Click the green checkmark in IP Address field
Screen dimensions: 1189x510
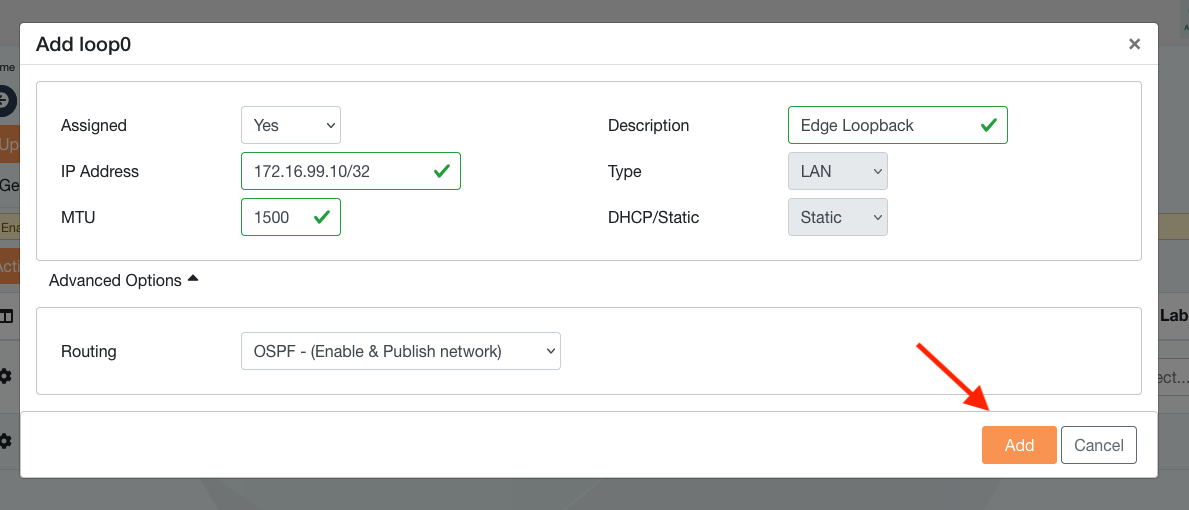[x=441, y=171]
